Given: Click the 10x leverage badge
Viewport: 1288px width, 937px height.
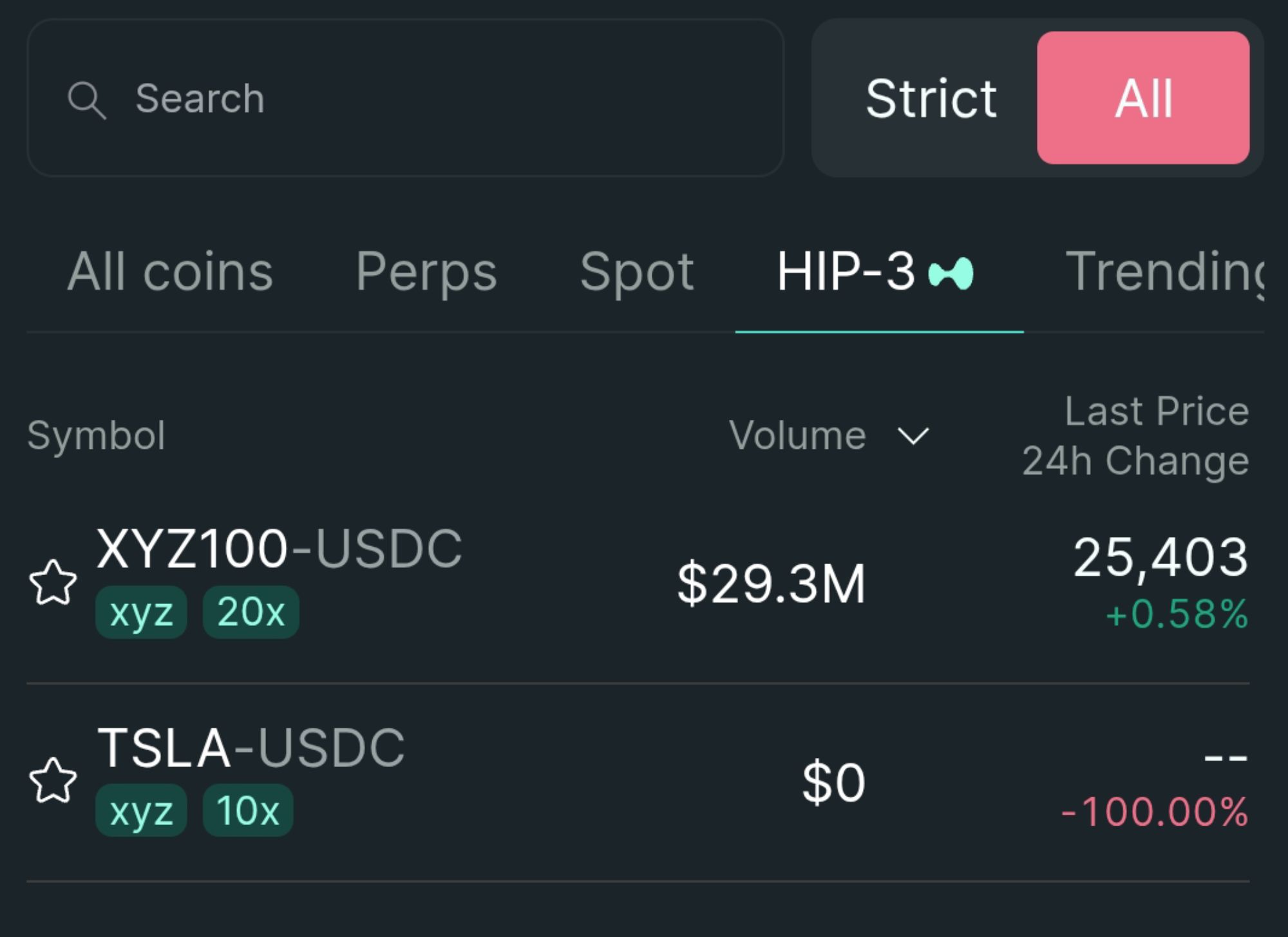Looking at the screenshot, I should pyautogui.click(x=248, y=811).
